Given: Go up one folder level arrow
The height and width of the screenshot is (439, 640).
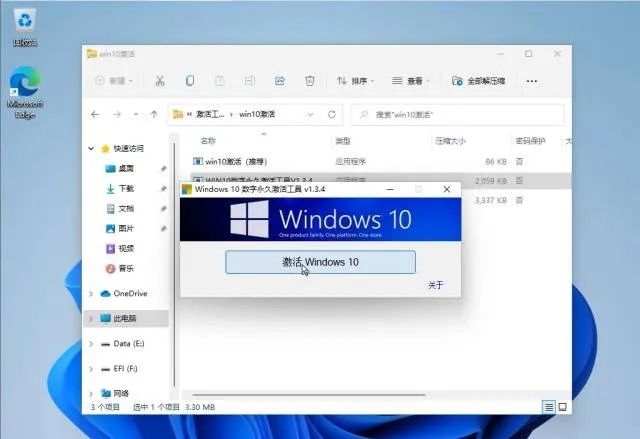Looking at the screenshot, I should pos(154,115).
